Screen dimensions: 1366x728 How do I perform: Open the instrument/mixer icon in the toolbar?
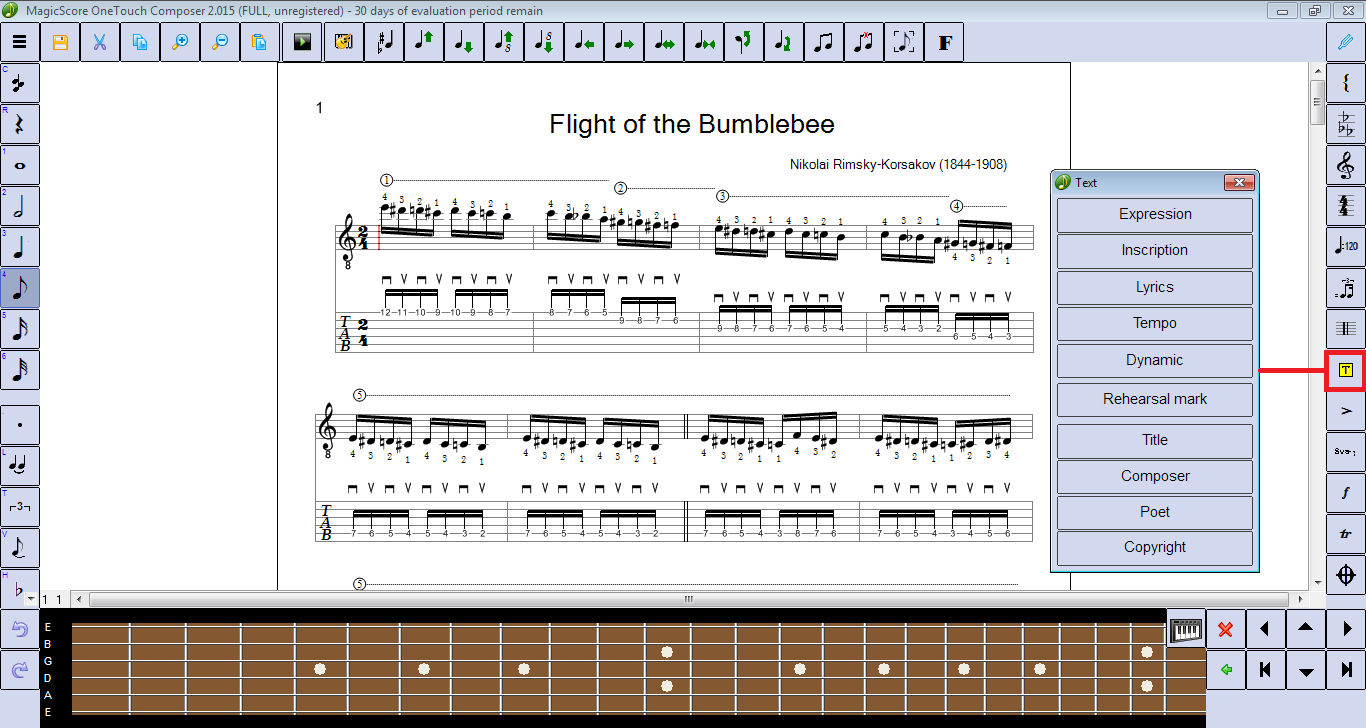click(343, 42)
